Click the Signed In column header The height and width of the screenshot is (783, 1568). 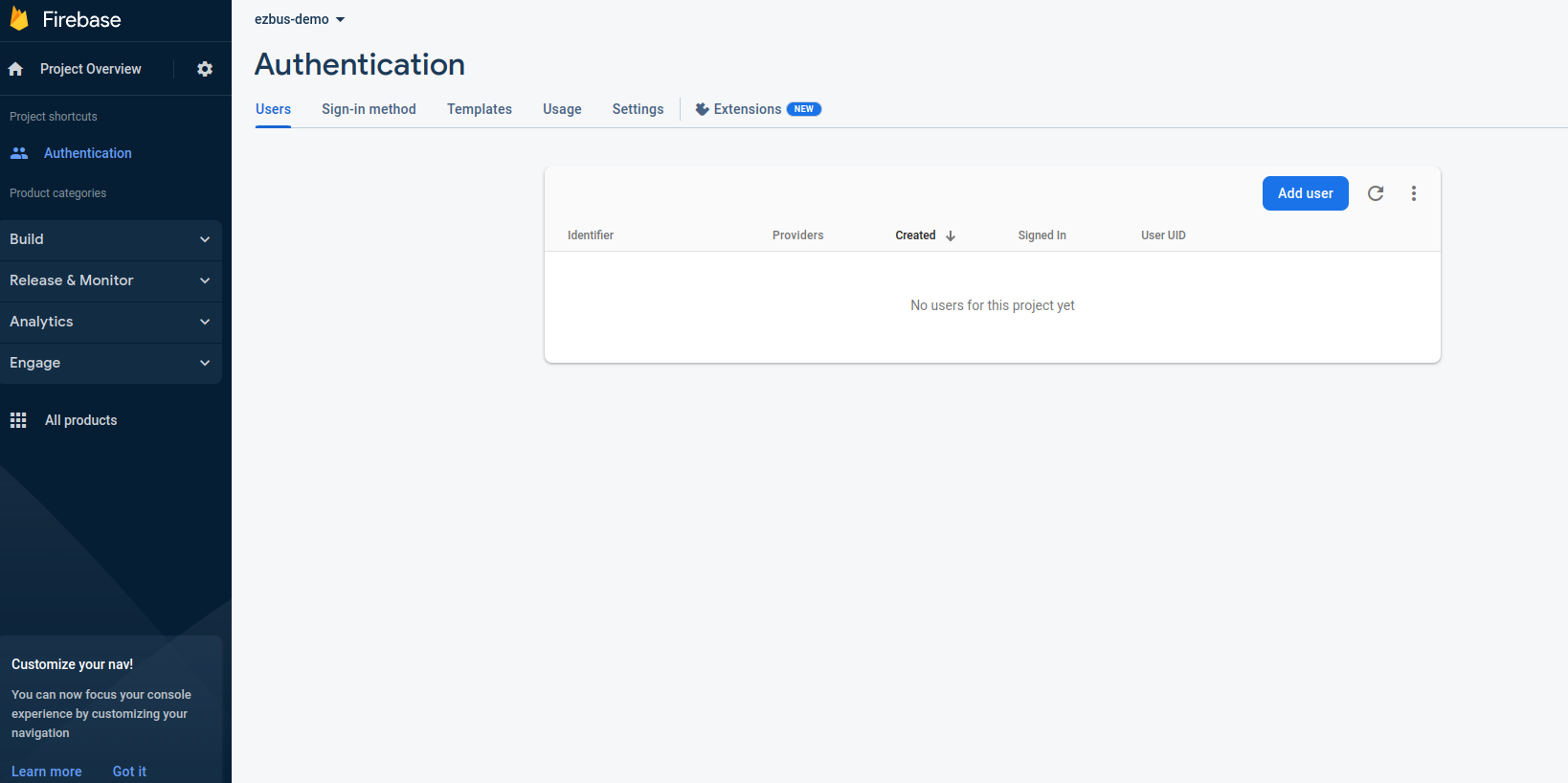tap(1042, 235)
